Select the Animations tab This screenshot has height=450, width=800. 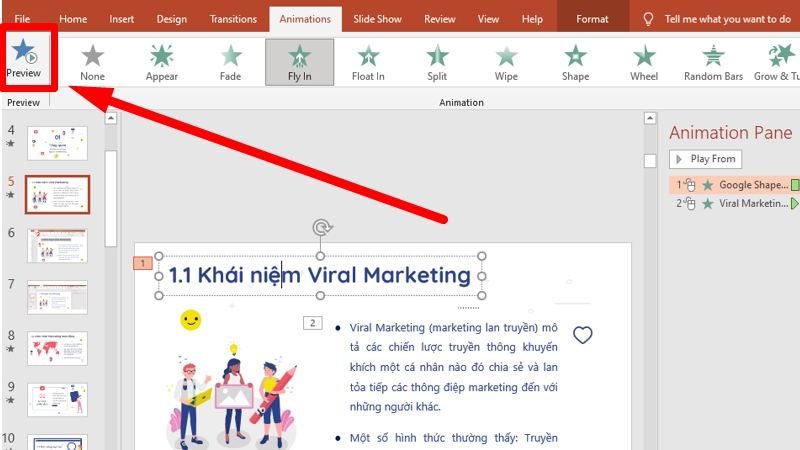point(305,19)
